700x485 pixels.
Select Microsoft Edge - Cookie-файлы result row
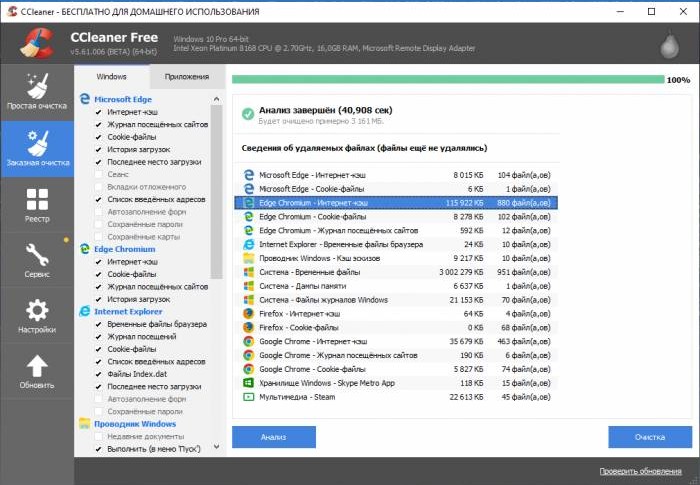point(396,189)
